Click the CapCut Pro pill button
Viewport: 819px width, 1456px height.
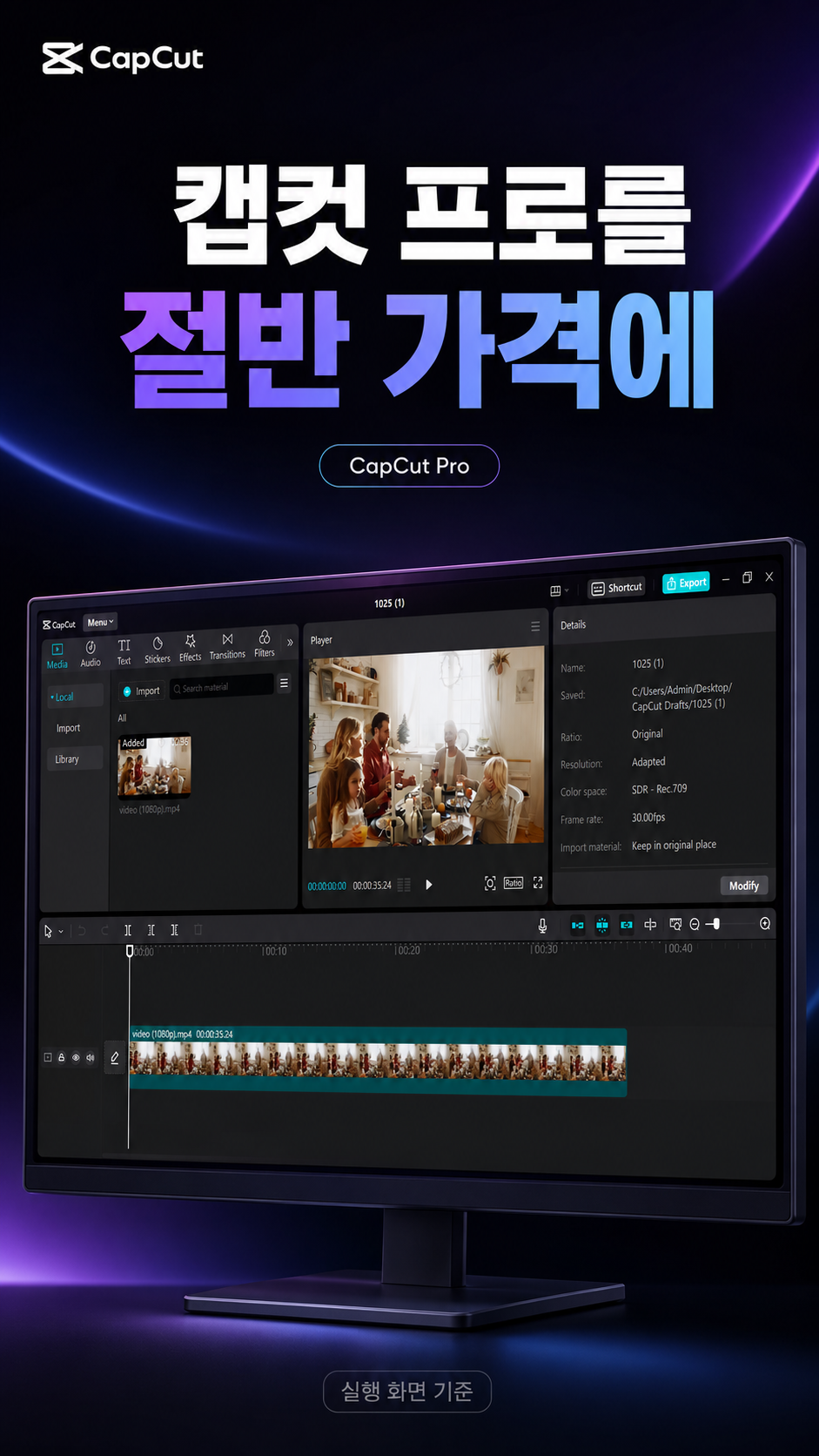tap(409, 466)
